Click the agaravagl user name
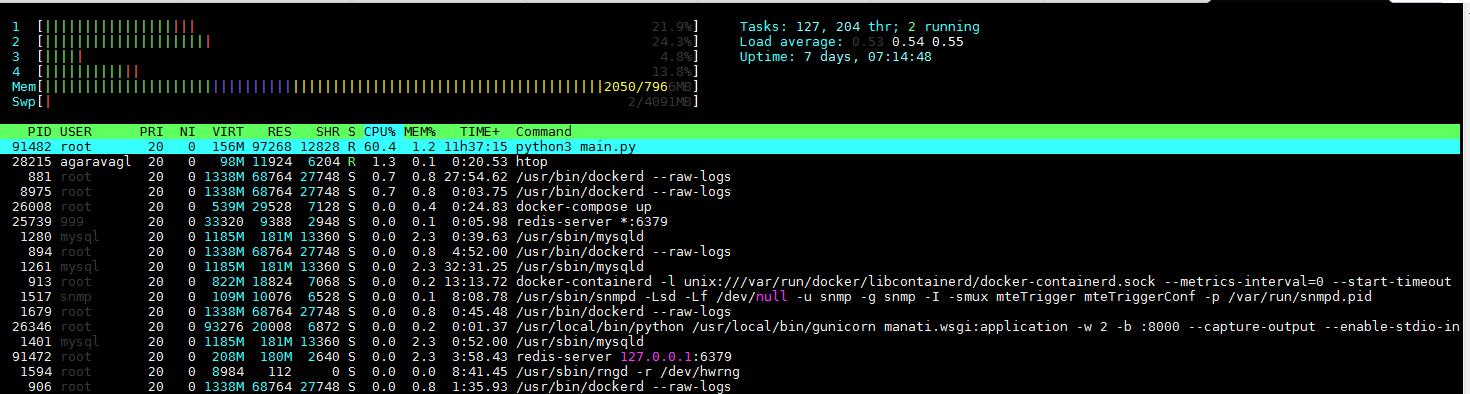This screenshot has height=394, width=1470. pyautogui.click(x=96, y=162)
